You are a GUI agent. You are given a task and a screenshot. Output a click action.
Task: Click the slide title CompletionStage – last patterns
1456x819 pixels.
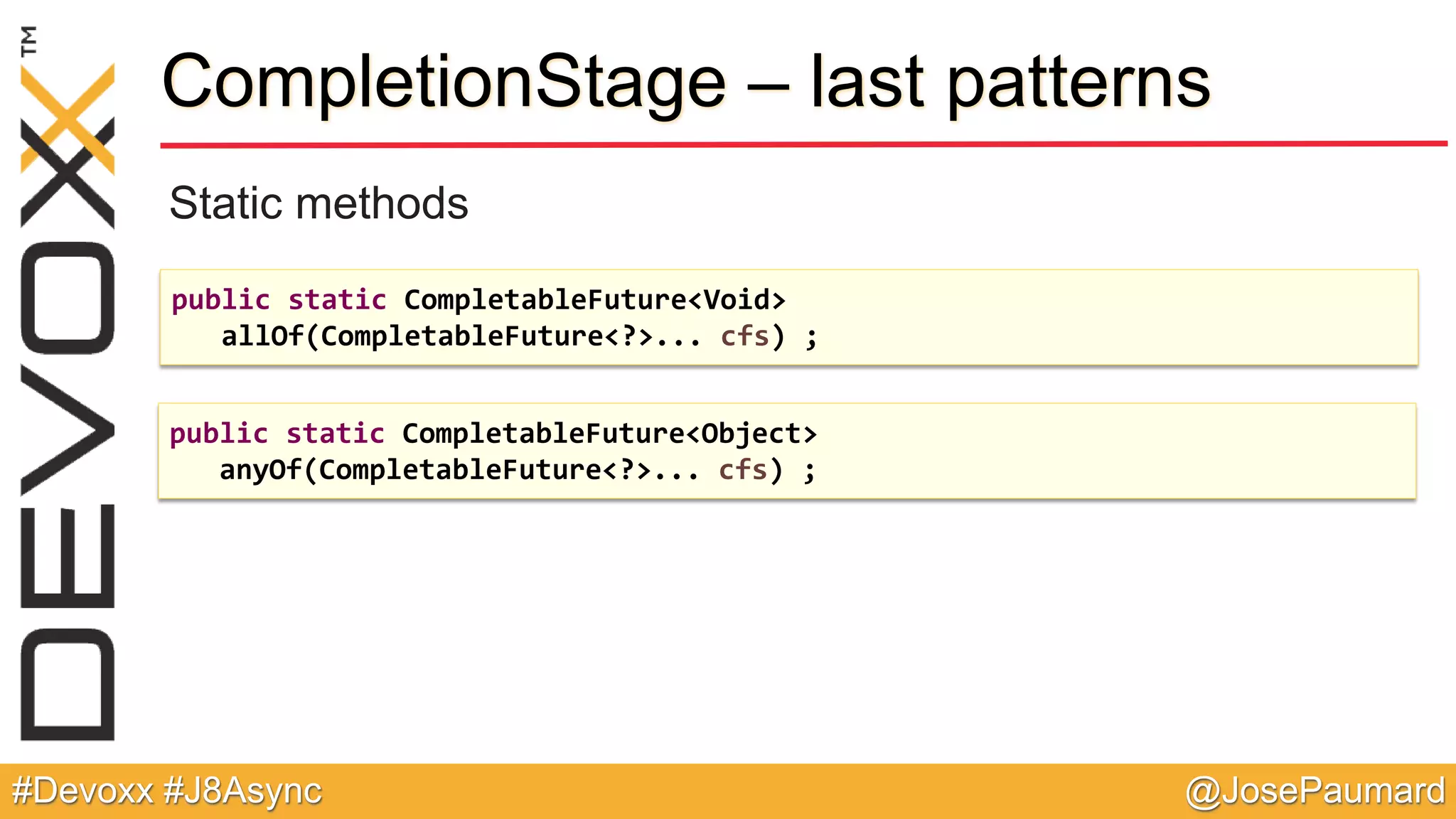[x=686, y=82]
